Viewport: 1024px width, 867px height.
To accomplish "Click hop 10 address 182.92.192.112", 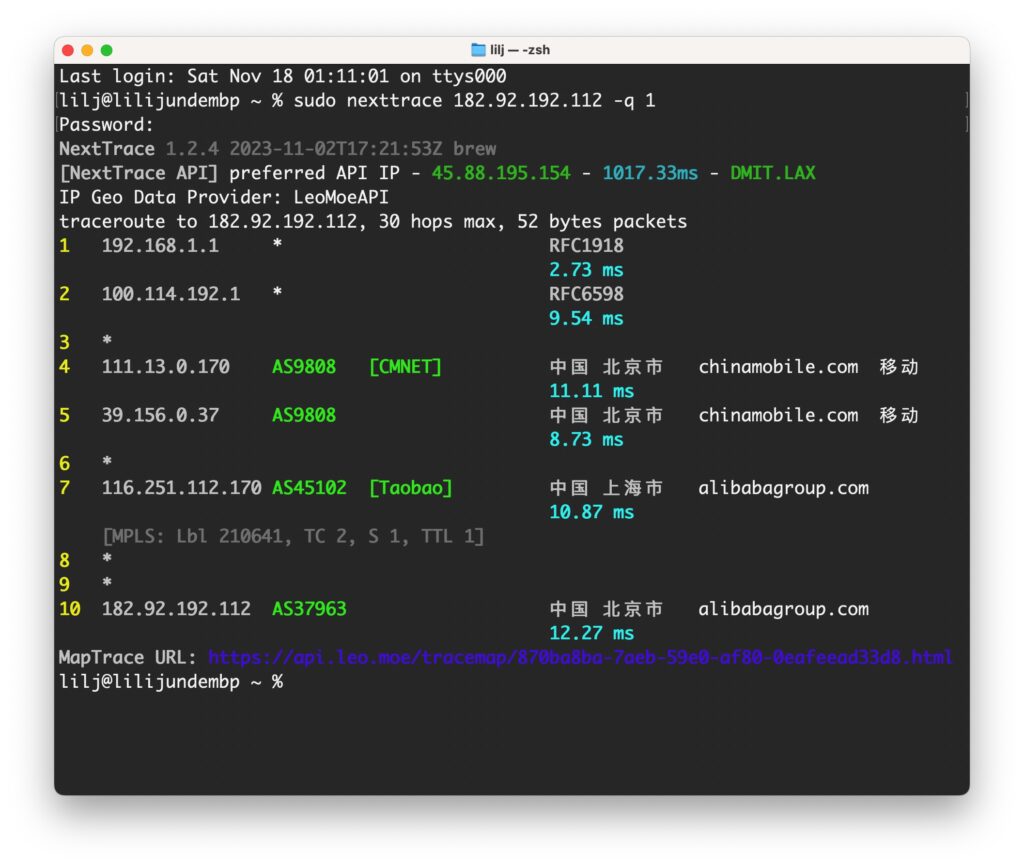I will tap(176, 608).
